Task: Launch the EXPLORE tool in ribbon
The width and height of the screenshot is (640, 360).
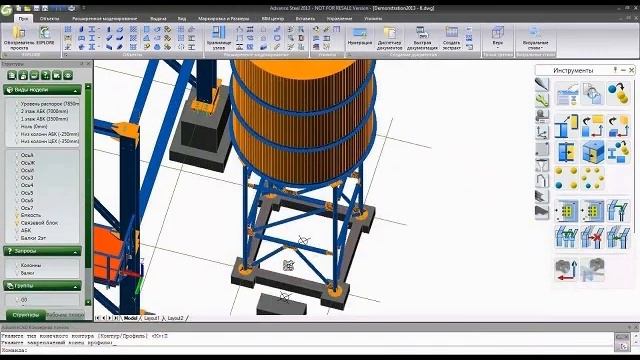Action: click(45, 35)
